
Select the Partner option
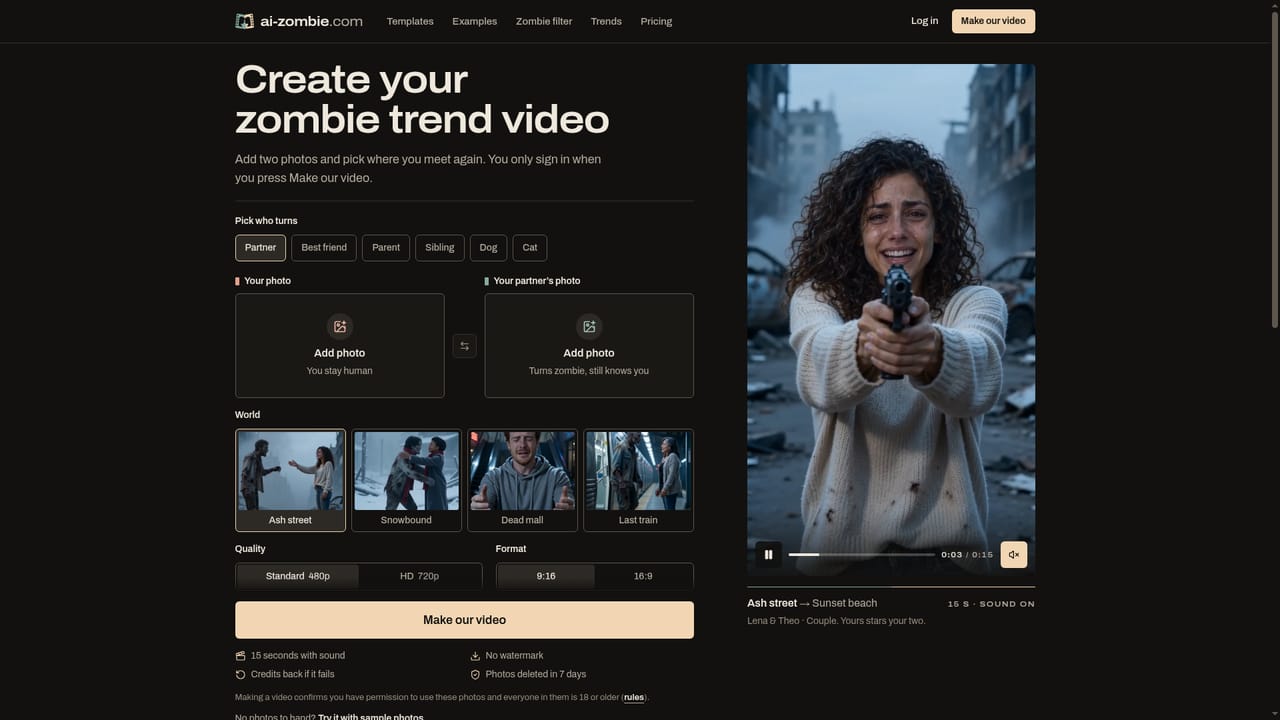260,248
